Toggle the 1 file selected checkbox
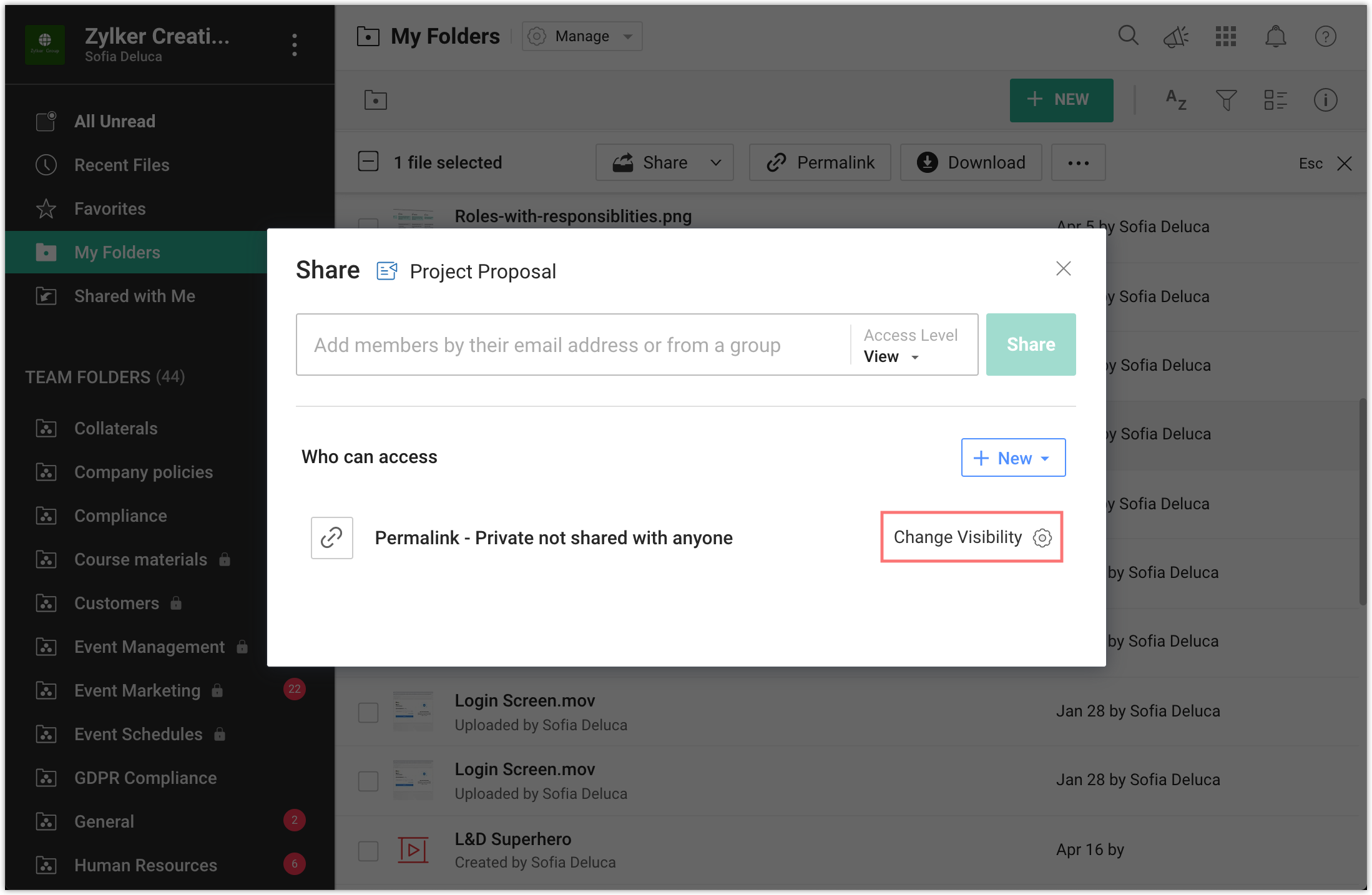Screen dimensions: 1372x895 368,162
